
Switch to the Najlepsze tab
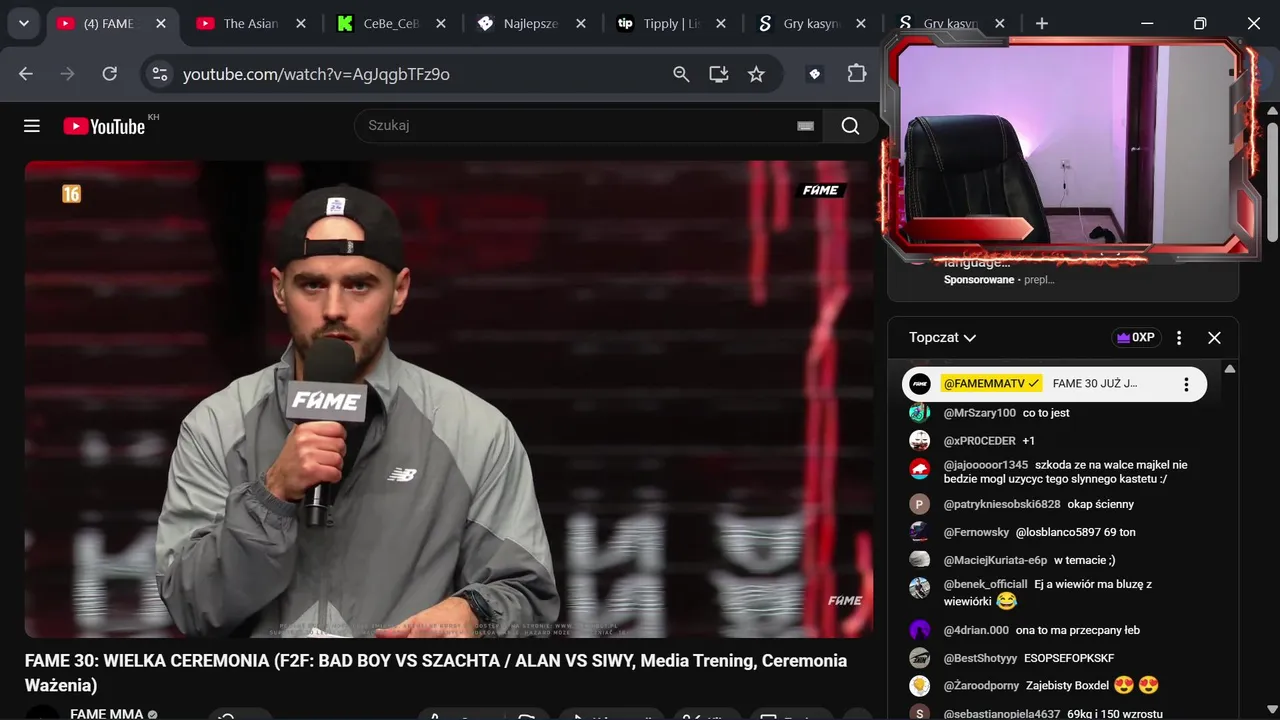pos(530,24)
